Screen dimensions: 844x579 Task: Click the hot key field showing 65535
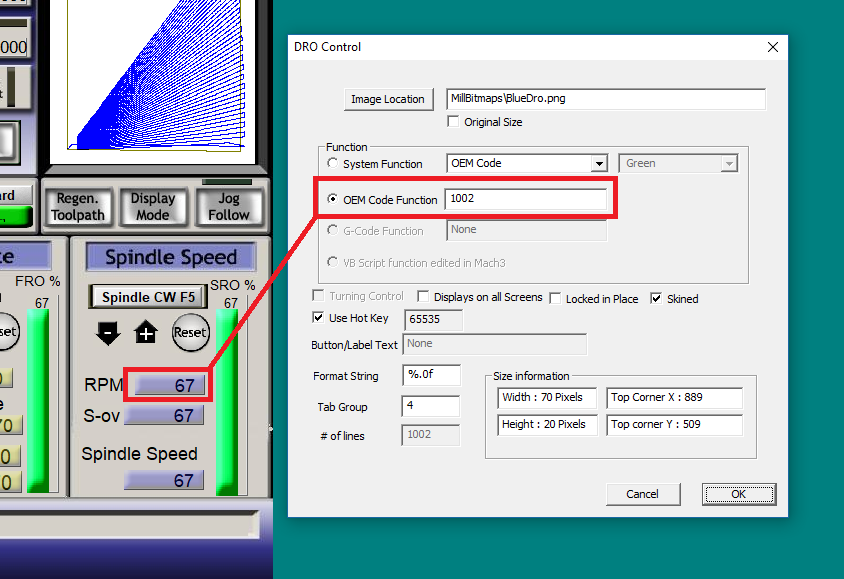pos(433,319)
